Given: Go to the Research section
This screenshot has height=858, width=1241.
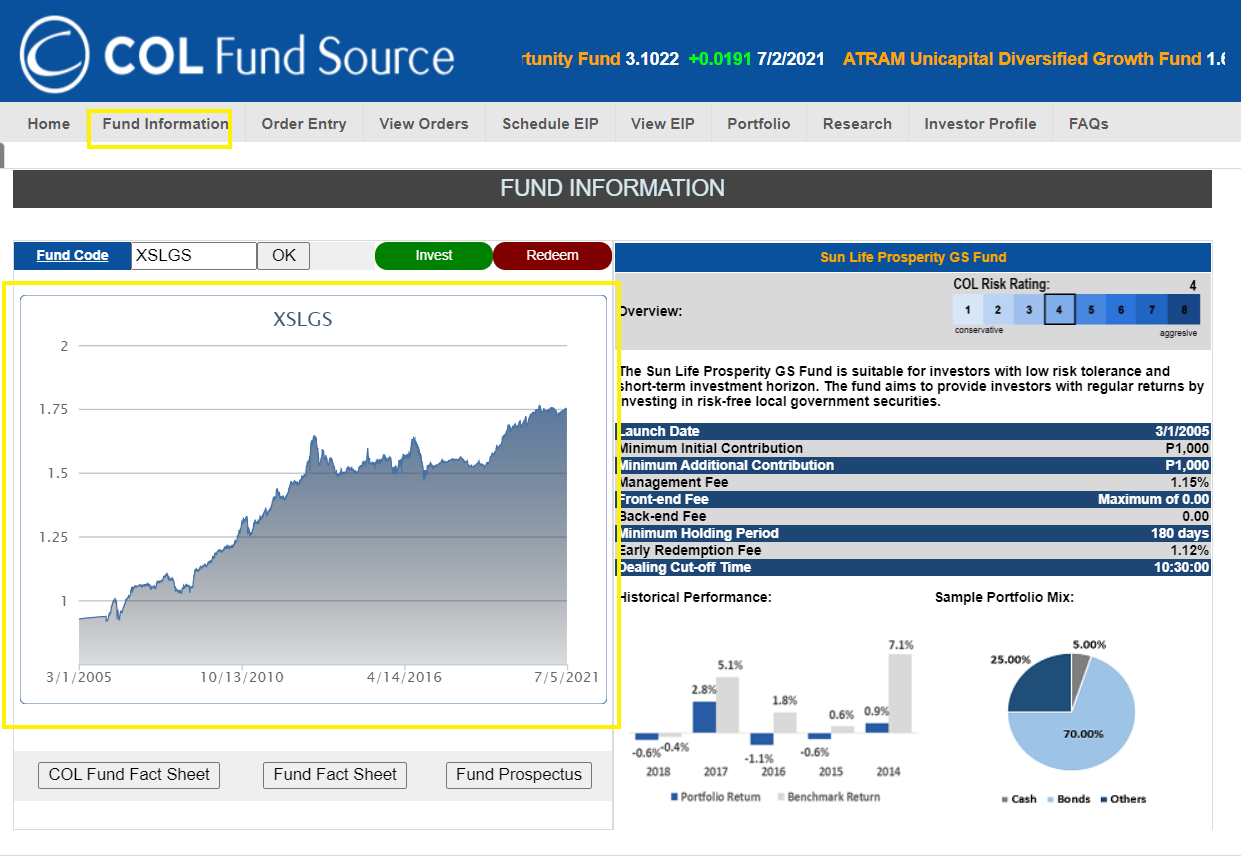Looking at the screenshot, I should [857, 124].
